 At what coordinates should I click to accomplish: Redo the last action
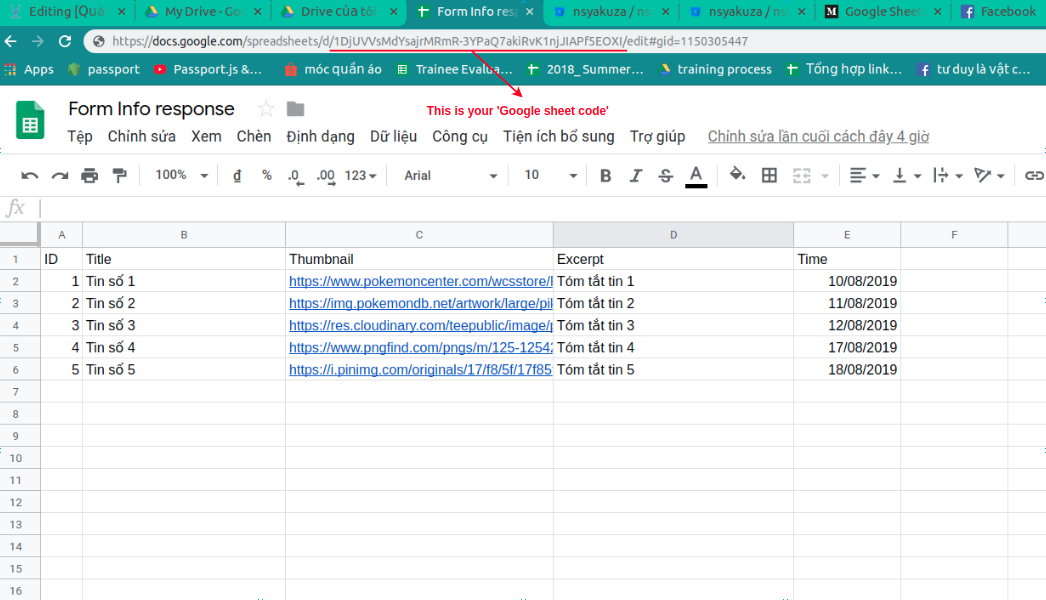(60, 176)
